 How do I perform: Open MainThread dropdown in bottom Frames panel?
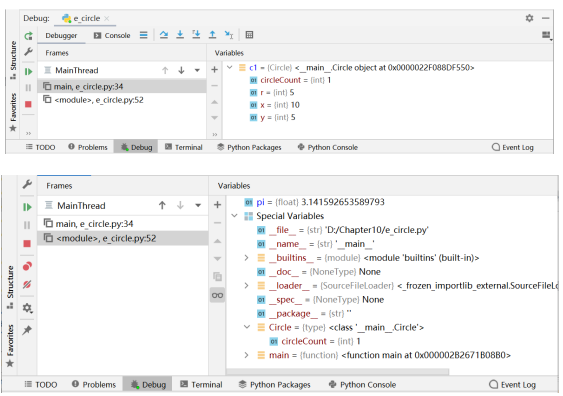click(x=198, y=206)
